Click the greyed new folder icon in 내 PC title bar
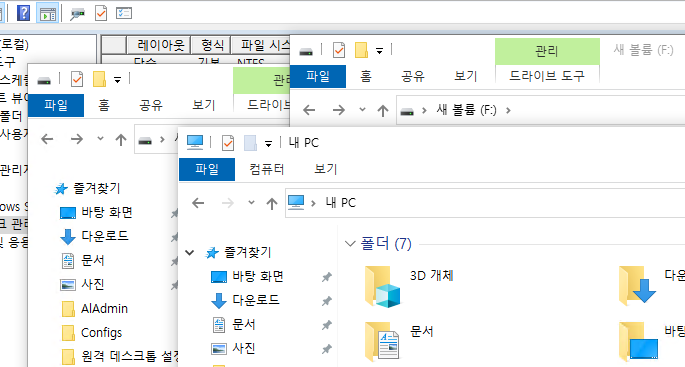This screenshot has height=367, width=685. click(250, 143)
